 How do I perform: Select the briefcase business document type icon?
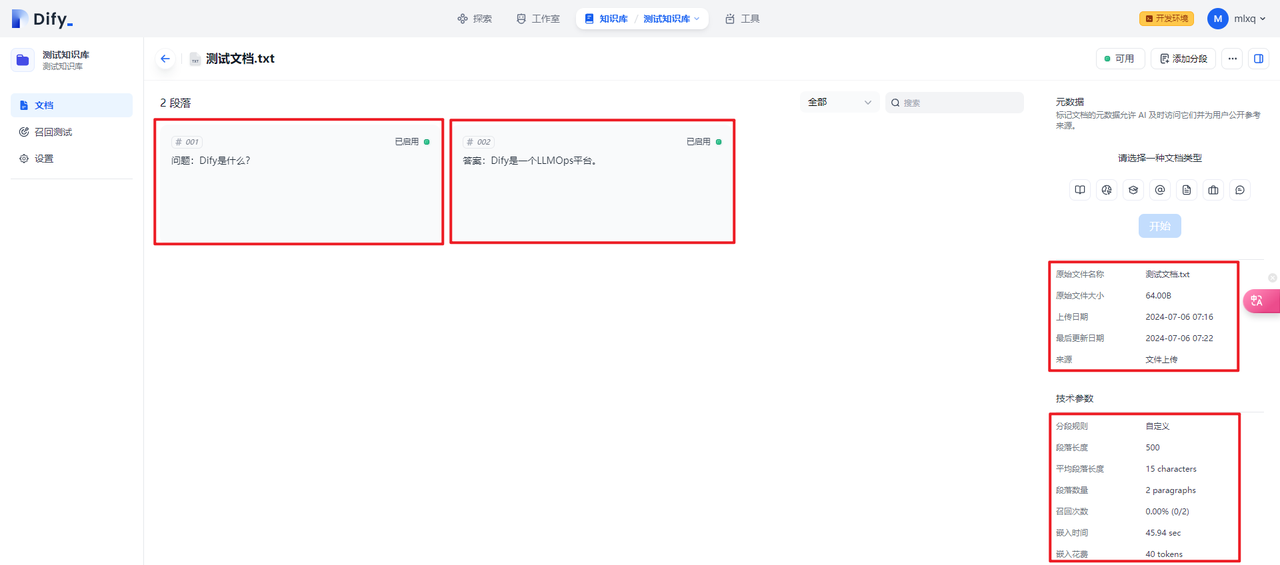point(1213,190)
